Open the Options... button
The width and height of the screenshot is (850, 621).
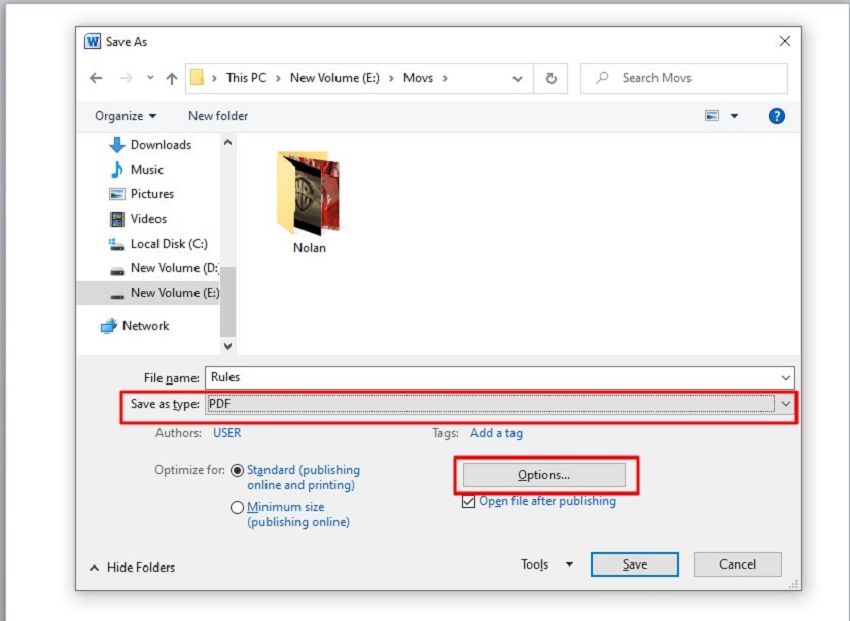coord(544,475)
